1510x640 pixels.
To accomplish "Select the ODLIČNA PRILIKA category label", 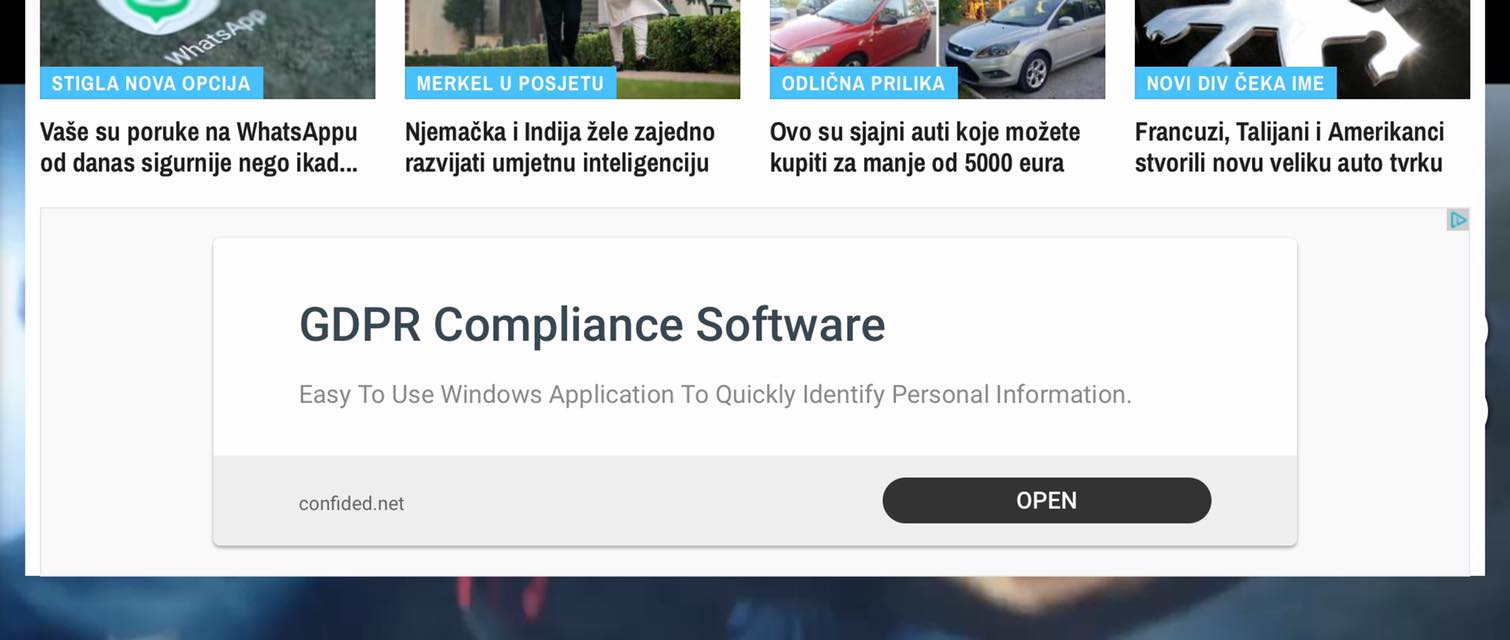I will [x=863, y=83].
